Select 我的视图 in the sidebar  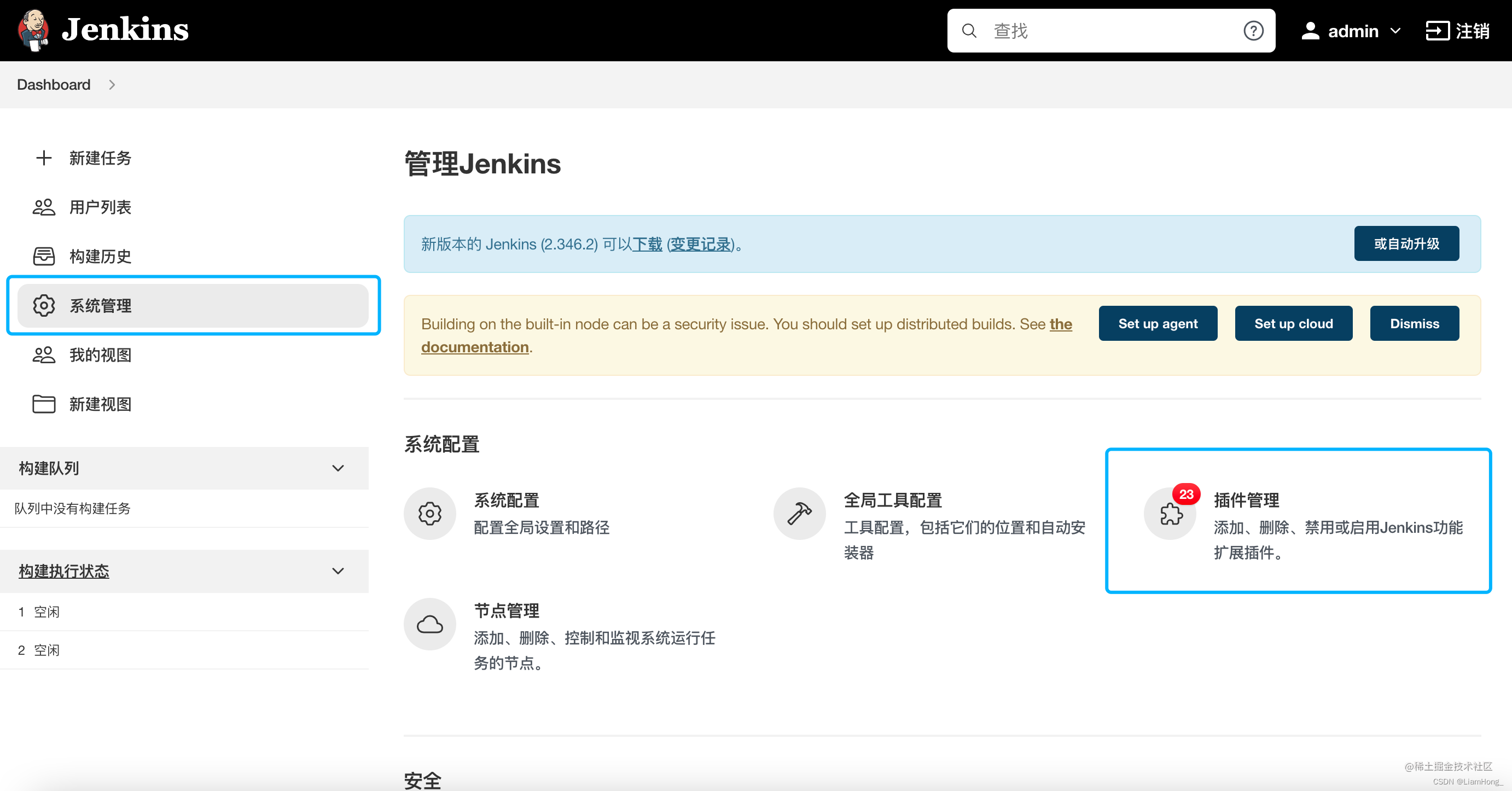point(100,355)
